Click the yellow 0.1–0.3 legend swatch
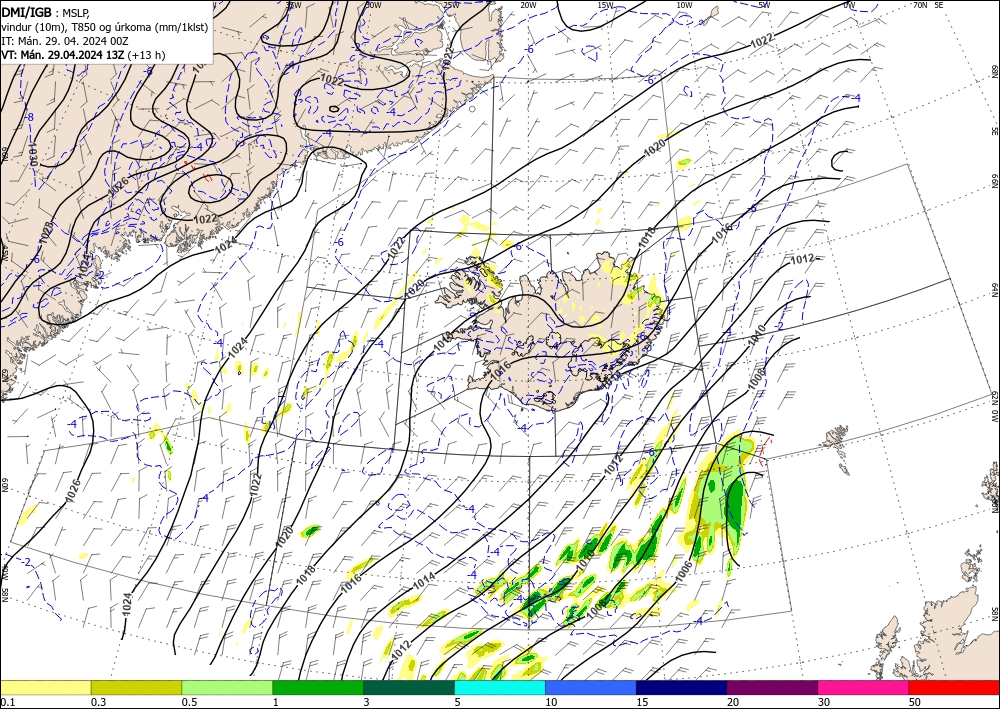Screen dimensions: 1000x709 coord(45,687)
